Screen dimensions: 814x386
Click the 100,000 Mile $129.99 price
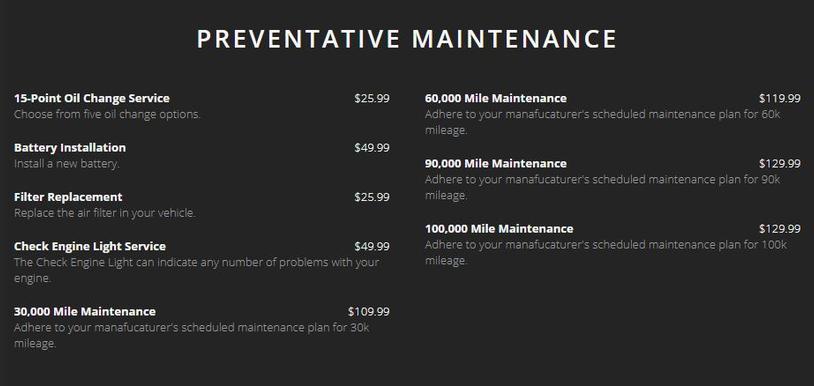(780, 228)
